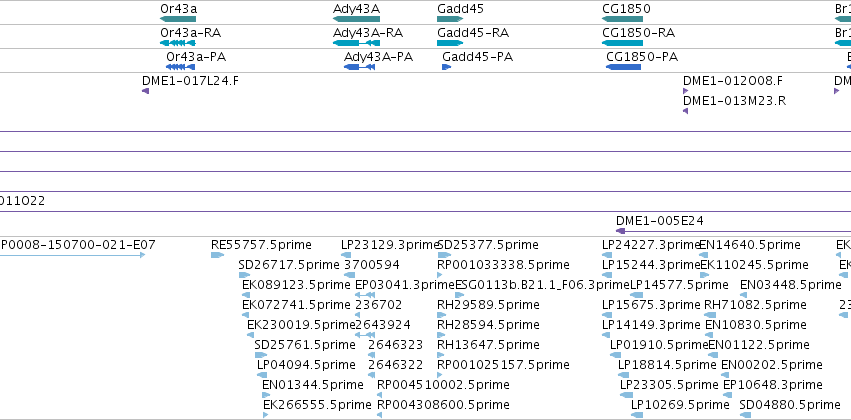Click EK110245.5prime feature

(x=705, y=275)
